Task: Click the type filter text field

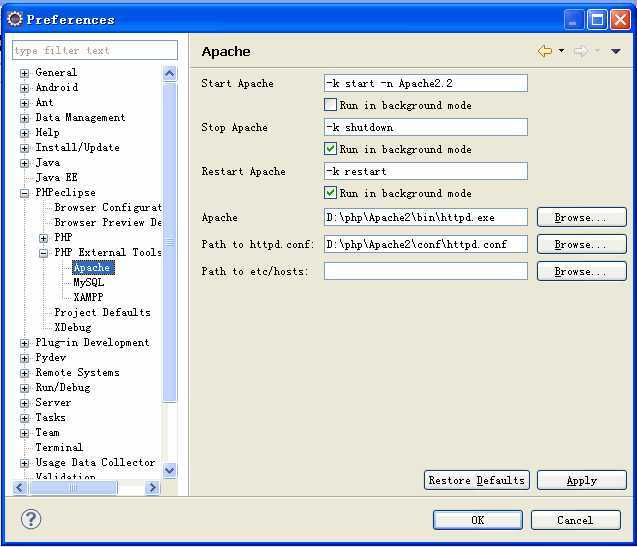Action: tap(95, 50)
